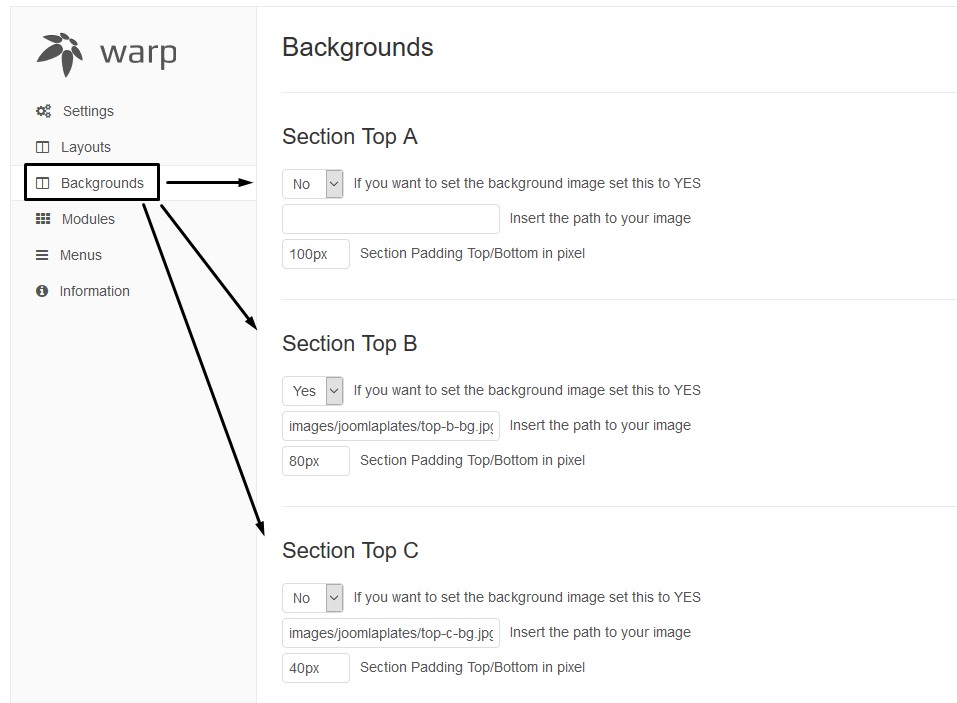Click the top-b-bg.jpg image path field
The width and height of the screenshot is (957, 703).
pos(390,426)
